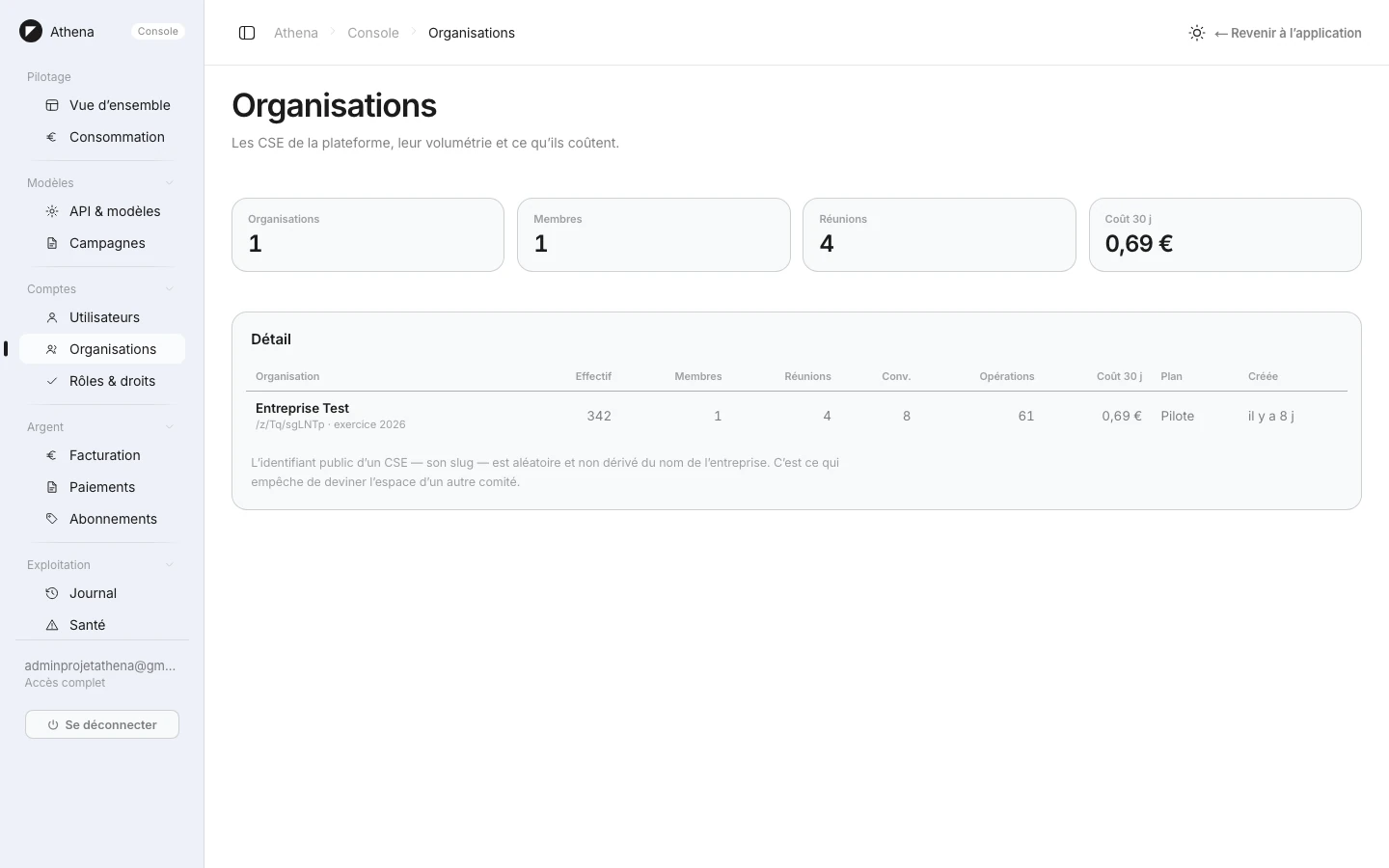Screen dimensions: 1389x868
Task: Click the Pilote plan value
Action: pyautogui.click(x=1178, y=416)
